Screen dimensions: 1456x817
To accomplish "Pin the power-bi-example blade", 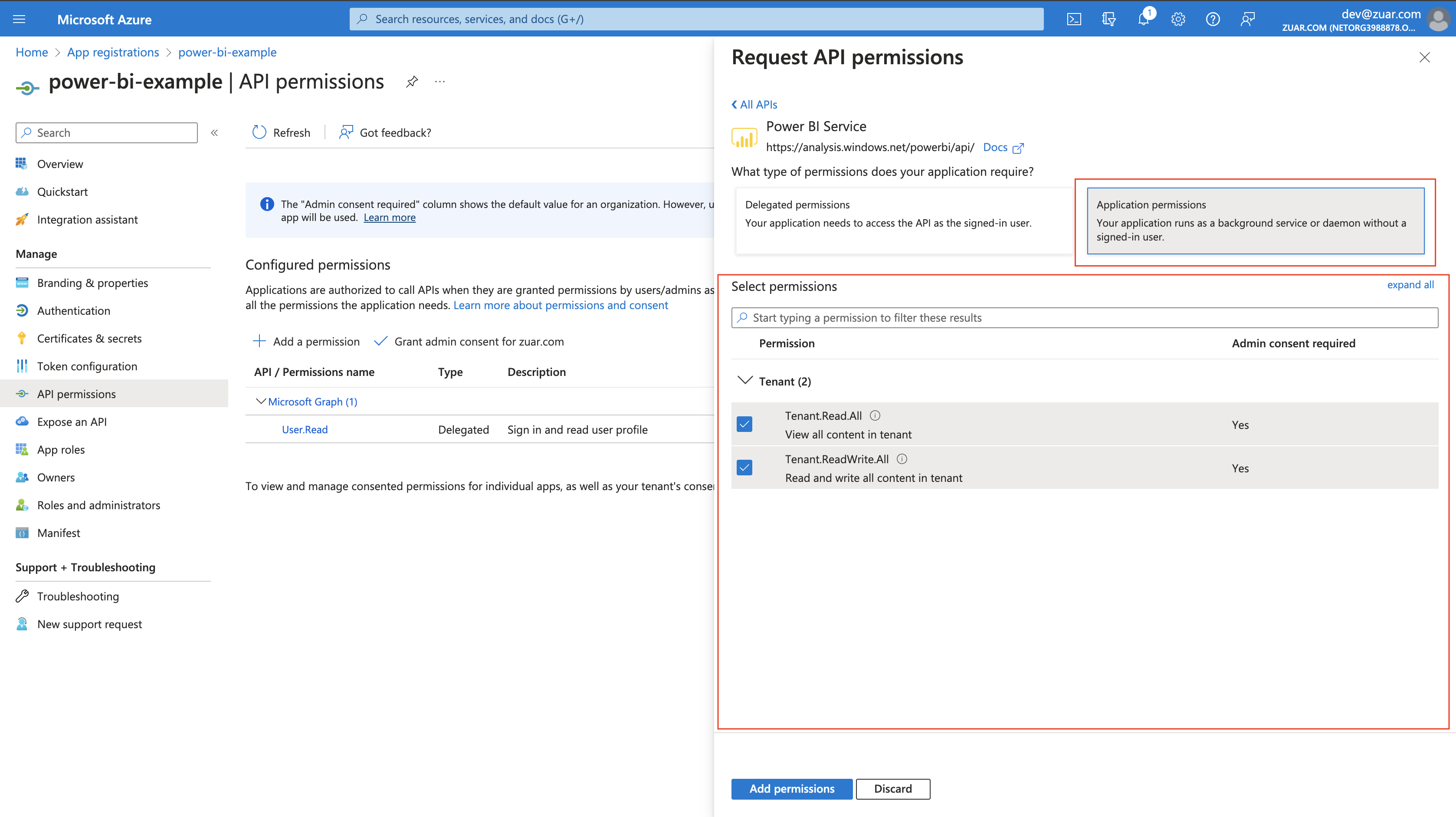I will coord(412,82).
